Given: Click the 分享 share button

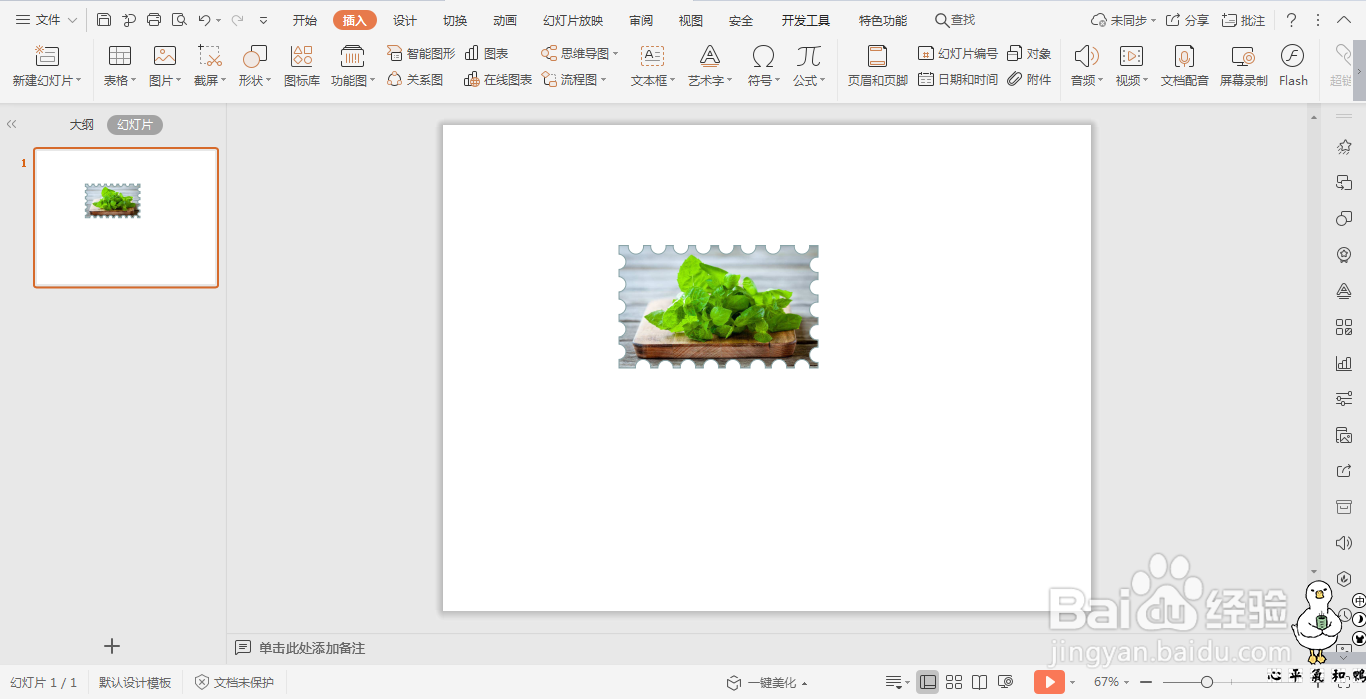Looking at the screenshot, I should 1187,20.
